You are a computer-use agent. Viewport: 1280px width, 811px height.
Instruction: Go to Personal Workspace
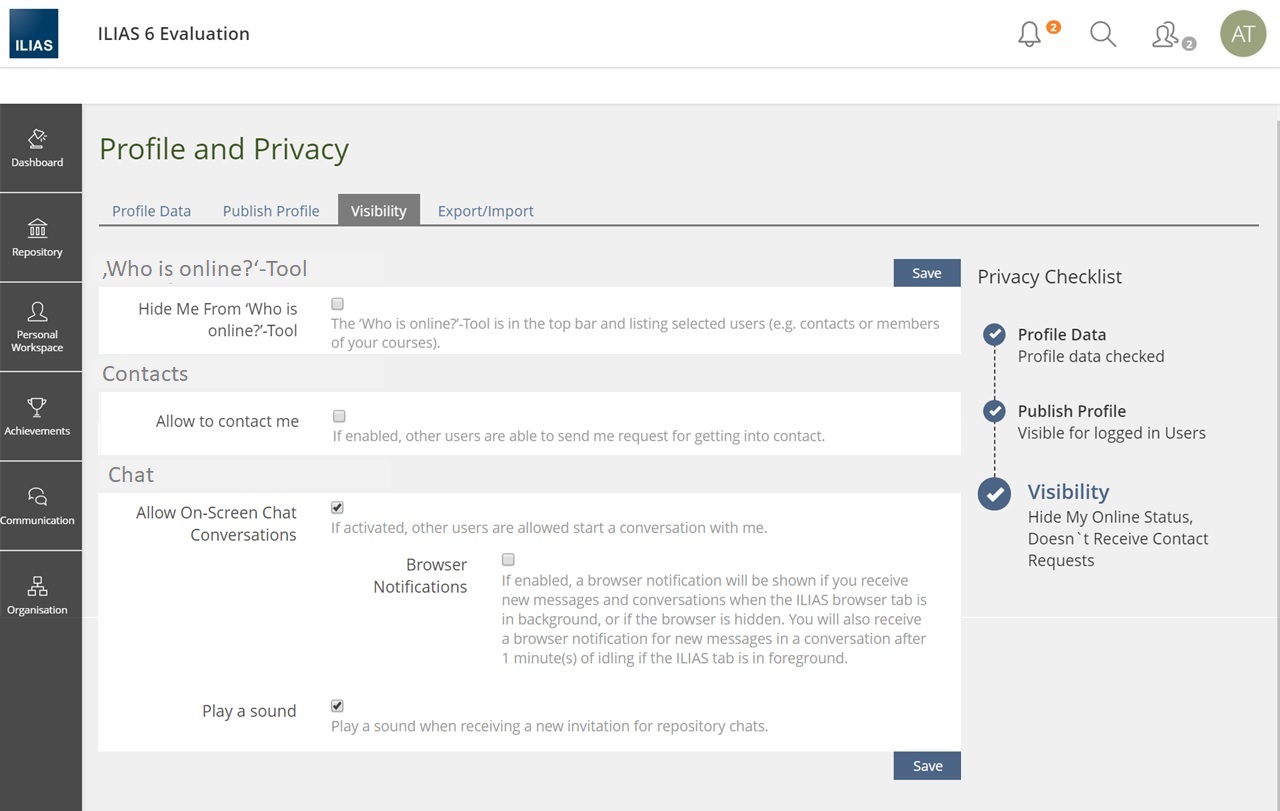(x=38, y=326)
